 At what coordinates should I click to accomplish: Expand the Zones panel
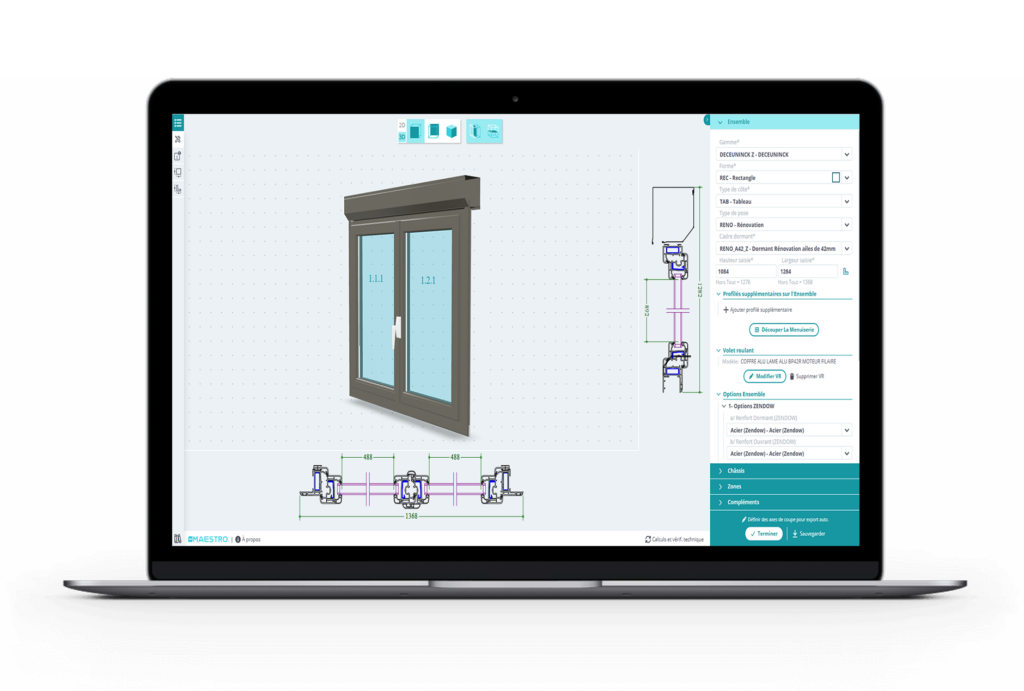point(784,487)
